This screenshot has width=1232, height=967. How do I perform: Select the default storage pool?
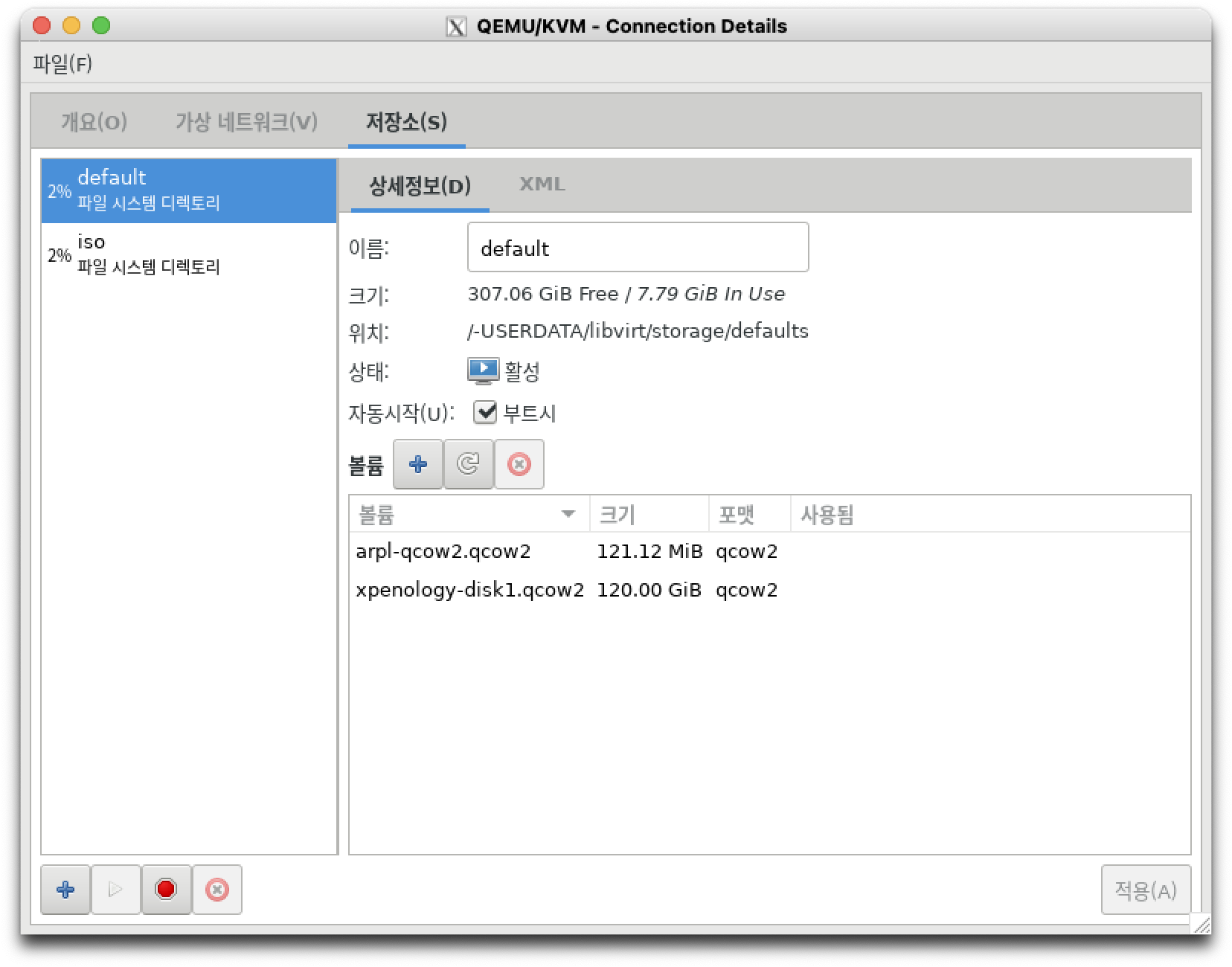(x=189, y=190)
